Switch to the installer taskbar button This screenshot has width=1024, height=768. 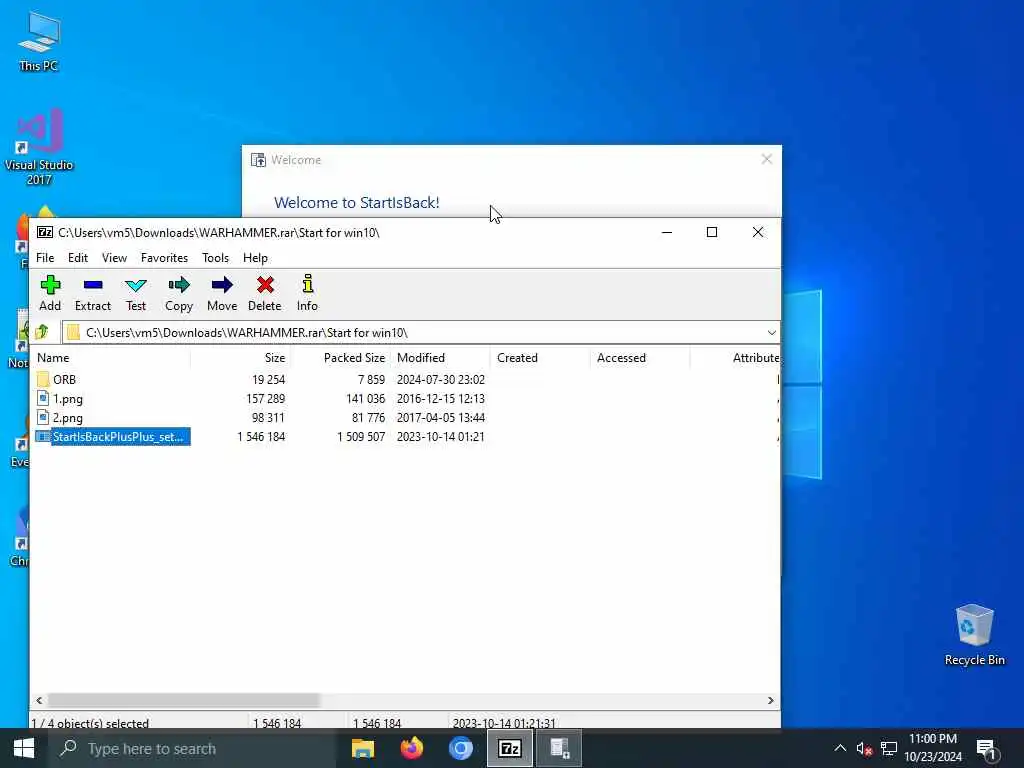pos(559,748)
